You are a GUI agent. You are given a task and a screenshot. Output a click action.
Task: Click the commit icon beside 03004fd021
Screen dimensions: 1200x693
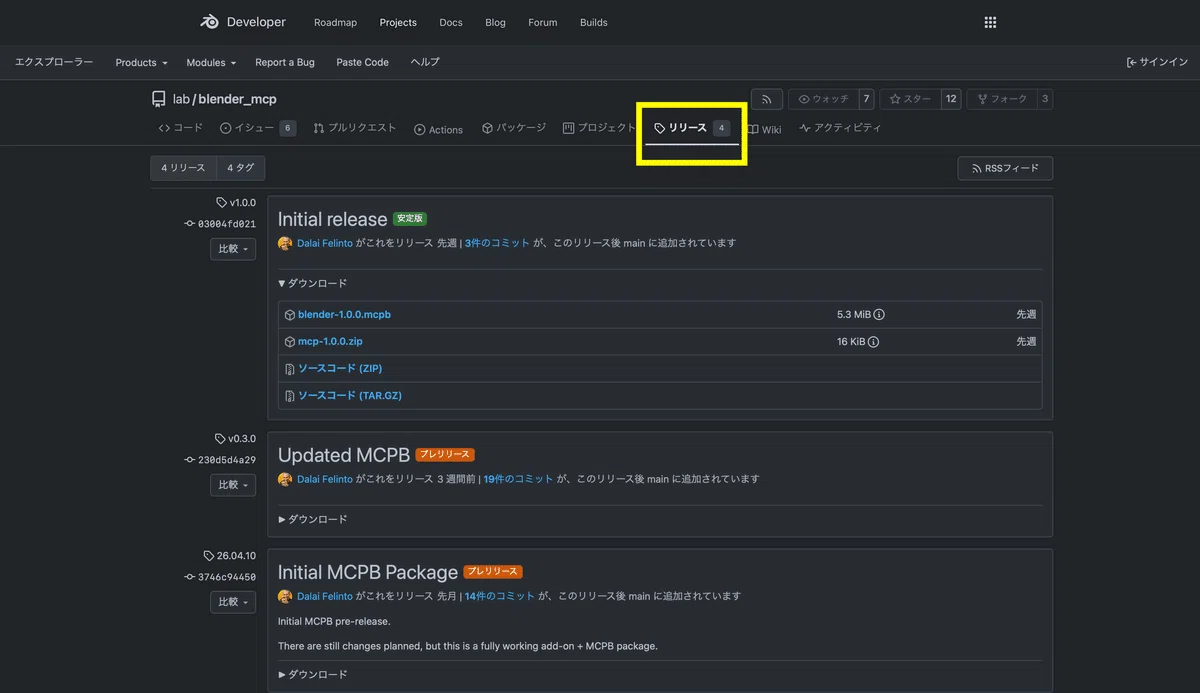click(190, 224)
